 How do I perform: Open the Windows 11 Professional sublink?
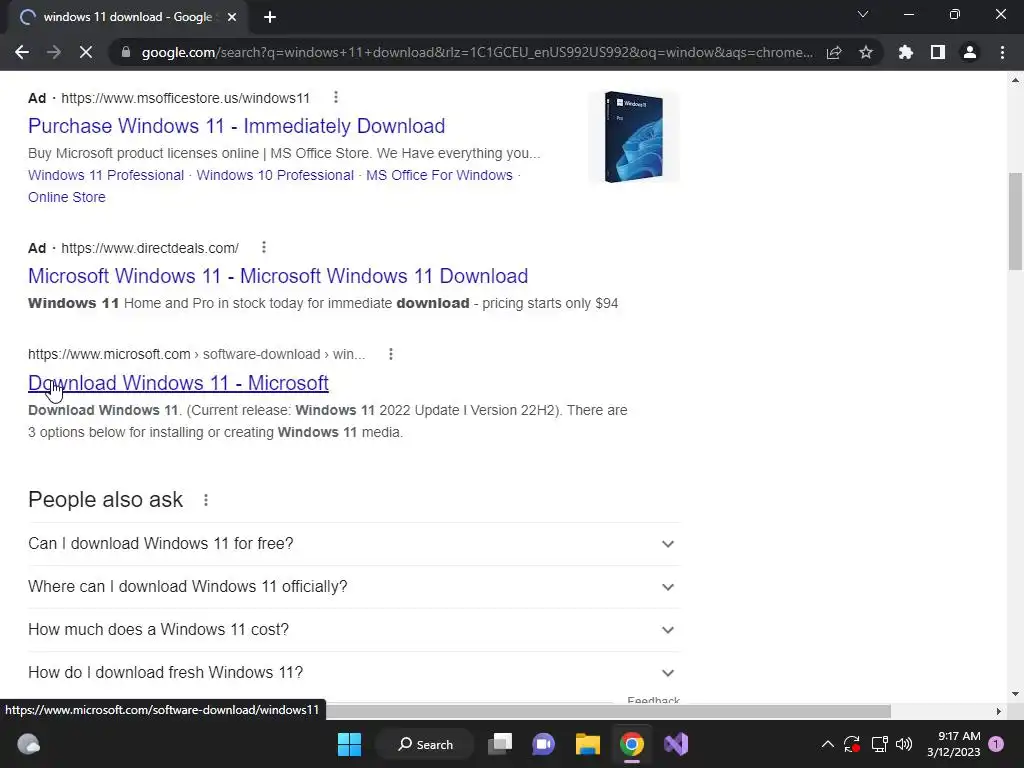pos(106,175)
